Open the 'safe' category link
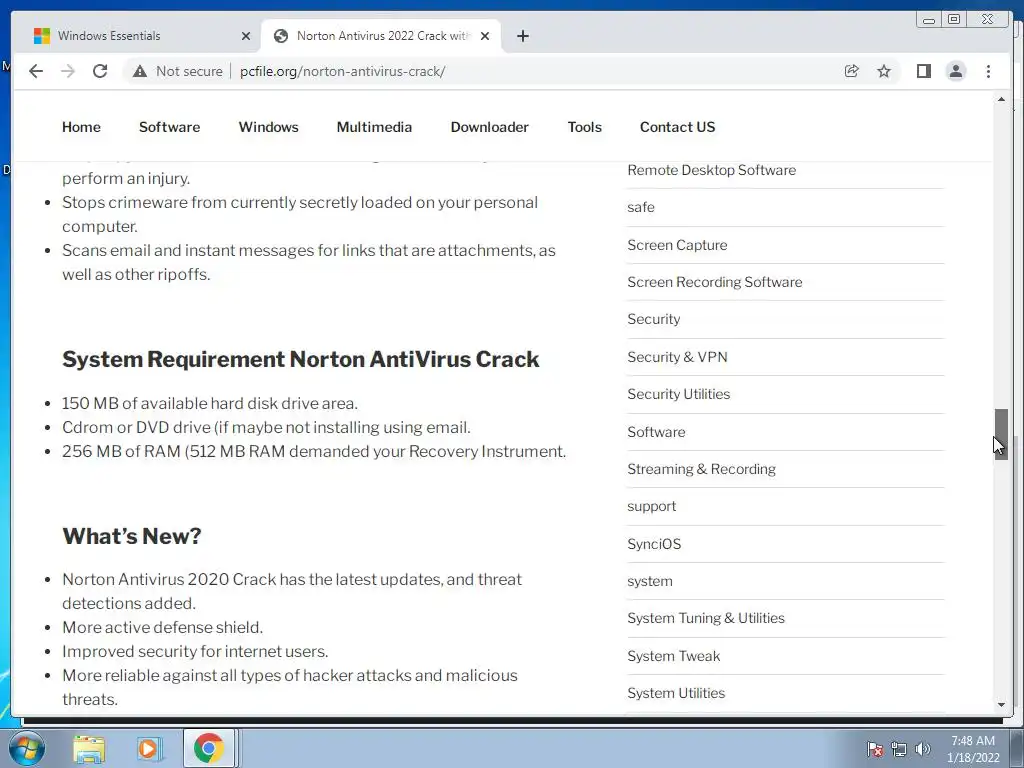Image resolution: width=1024 pixels, height=768 pixels. [641, 207]
